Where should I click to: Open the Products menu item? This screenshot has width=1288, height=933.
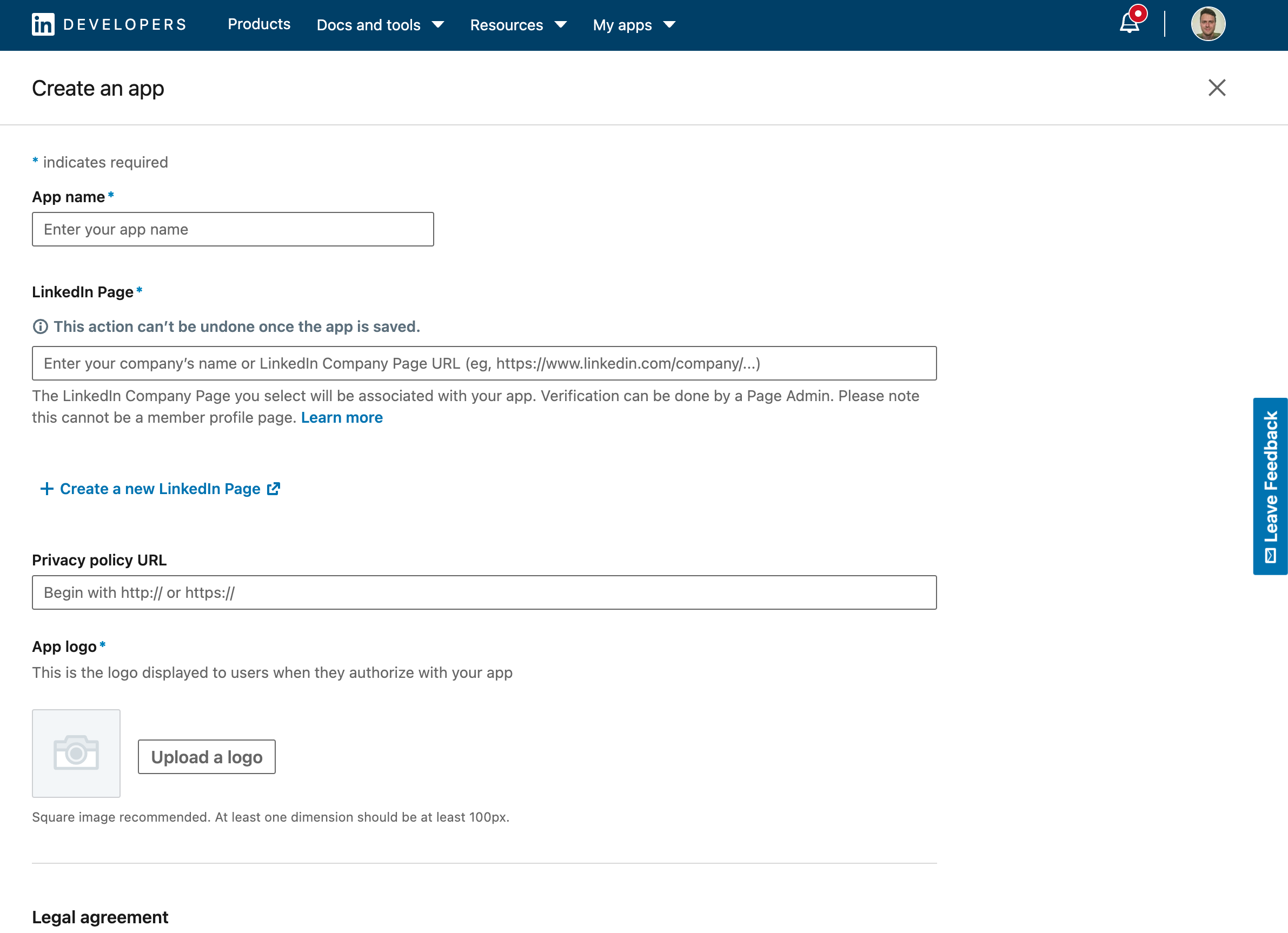click(259, 24)
